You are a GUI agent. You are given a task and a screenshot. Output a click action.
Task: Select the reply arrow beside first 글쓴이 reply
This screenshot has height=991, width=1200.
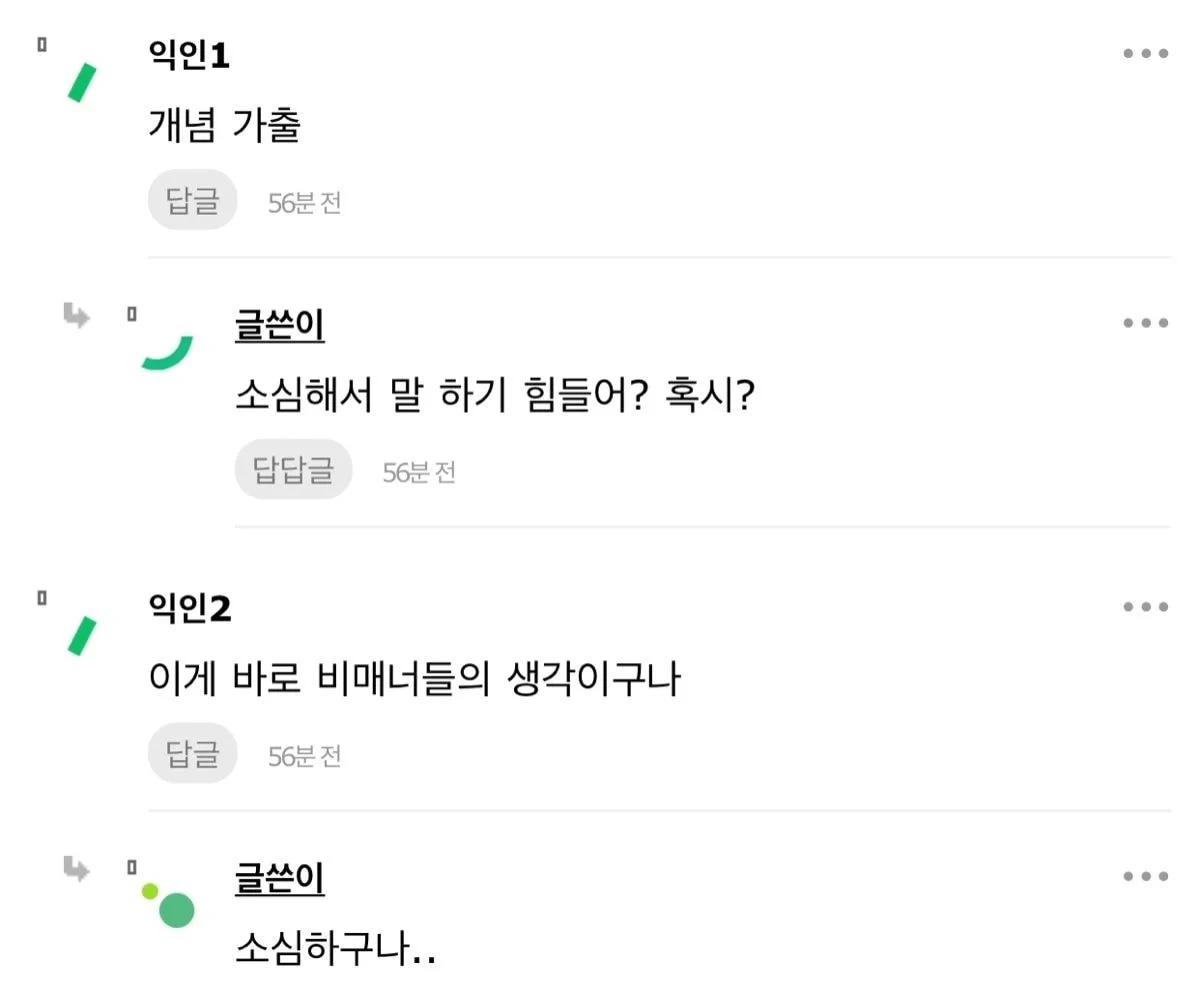coord(77,316)
